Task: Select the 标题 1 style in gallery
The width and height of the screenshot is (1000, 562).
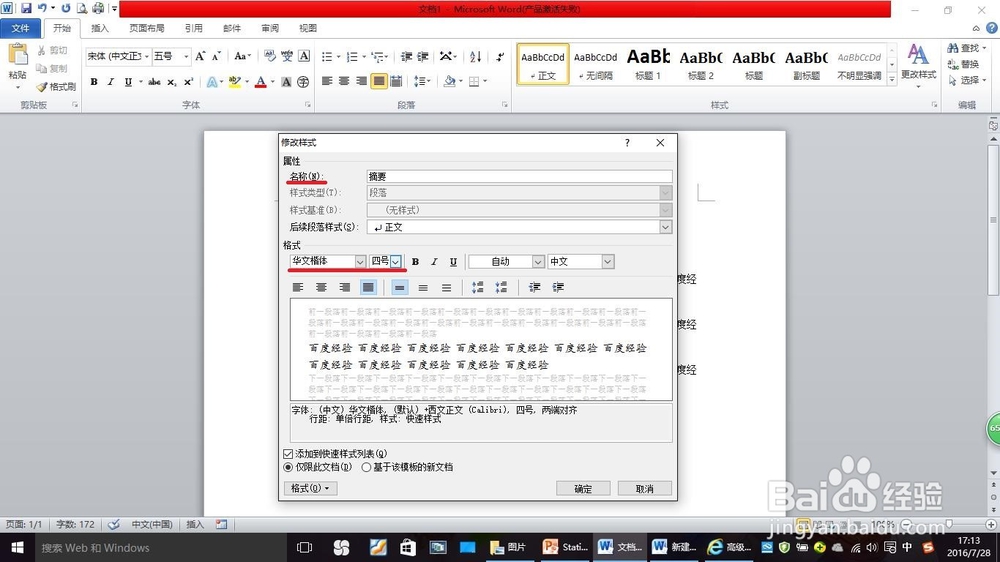Action: (x=648, y=63)
